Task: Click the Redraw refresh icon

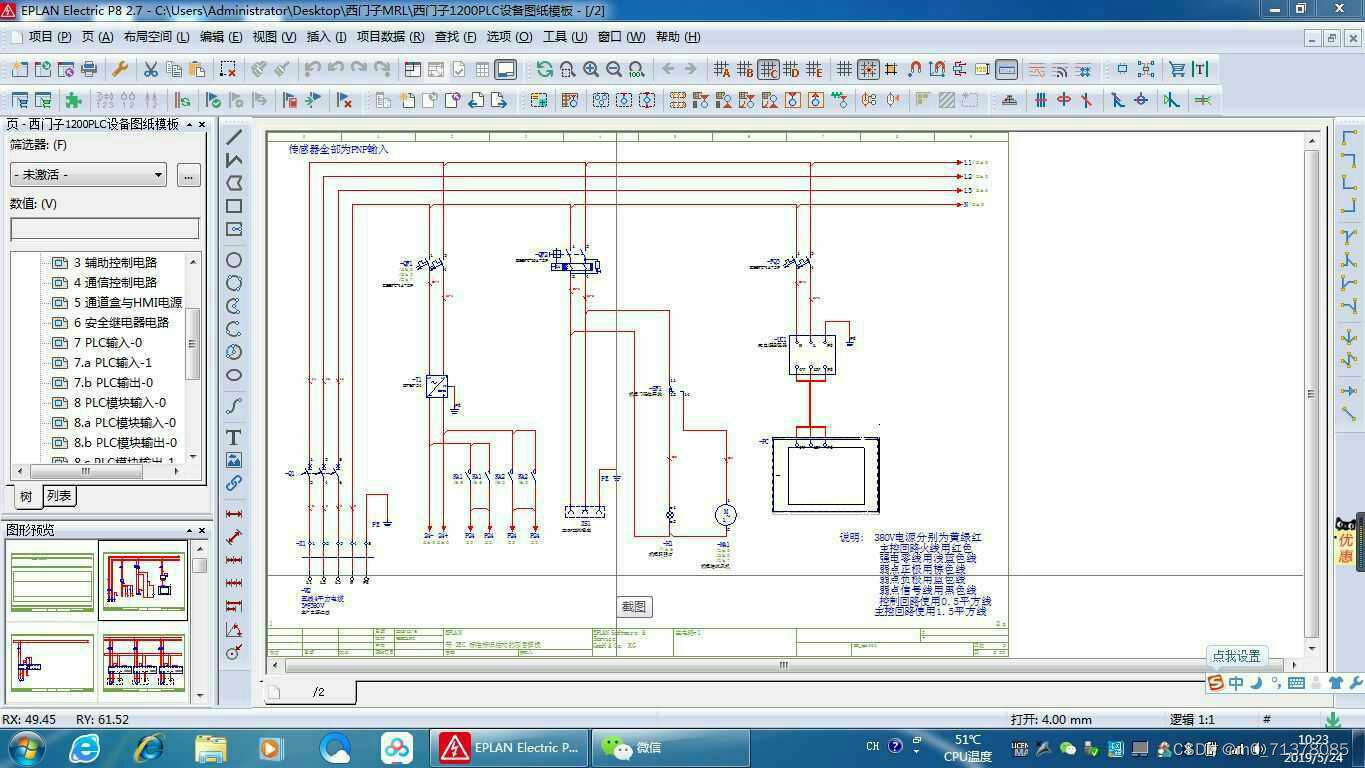Action: [x=544, y=69]
